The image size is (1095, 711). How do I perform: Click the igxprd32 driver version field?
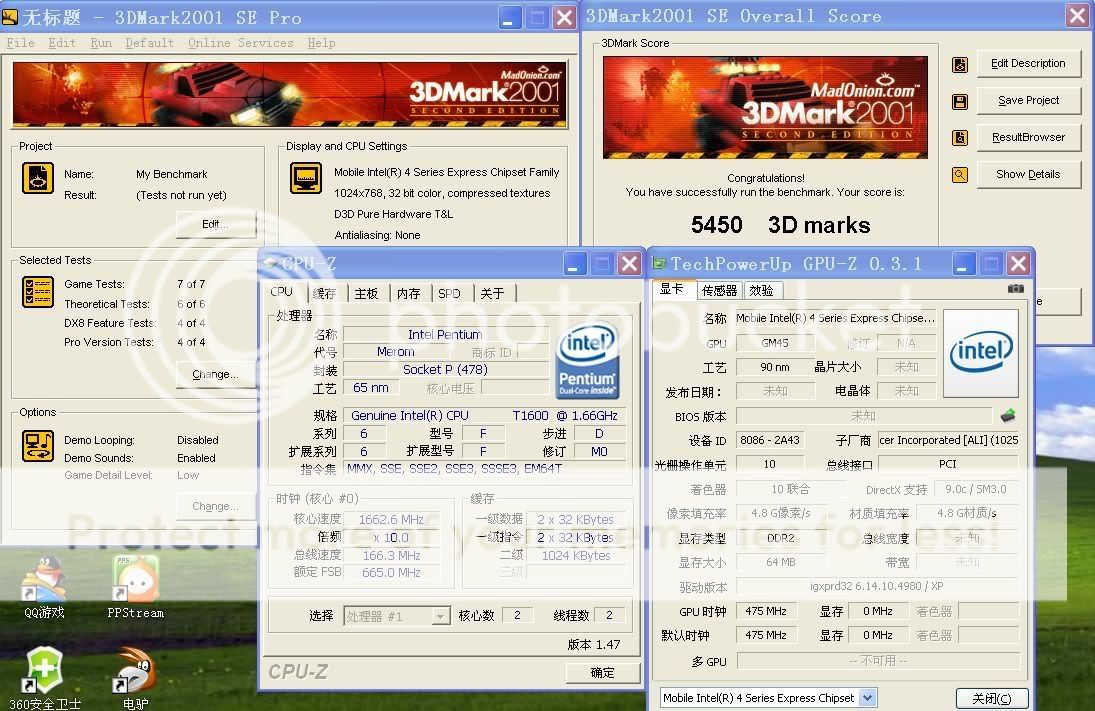pos(877,586)
